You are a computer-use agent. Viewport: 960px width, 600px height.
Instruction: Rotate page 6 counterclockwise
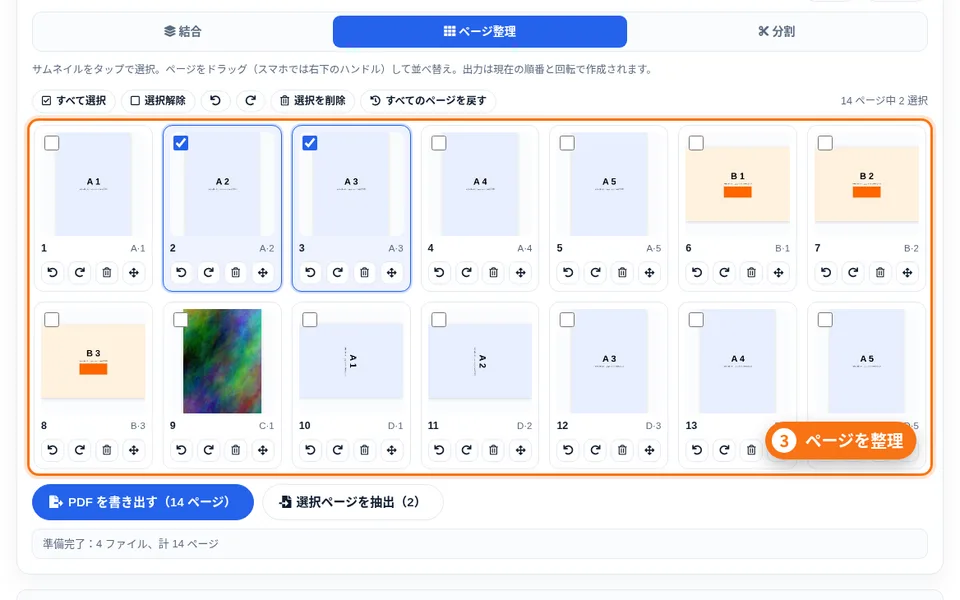pyautogui.click(x=697, y=272)
